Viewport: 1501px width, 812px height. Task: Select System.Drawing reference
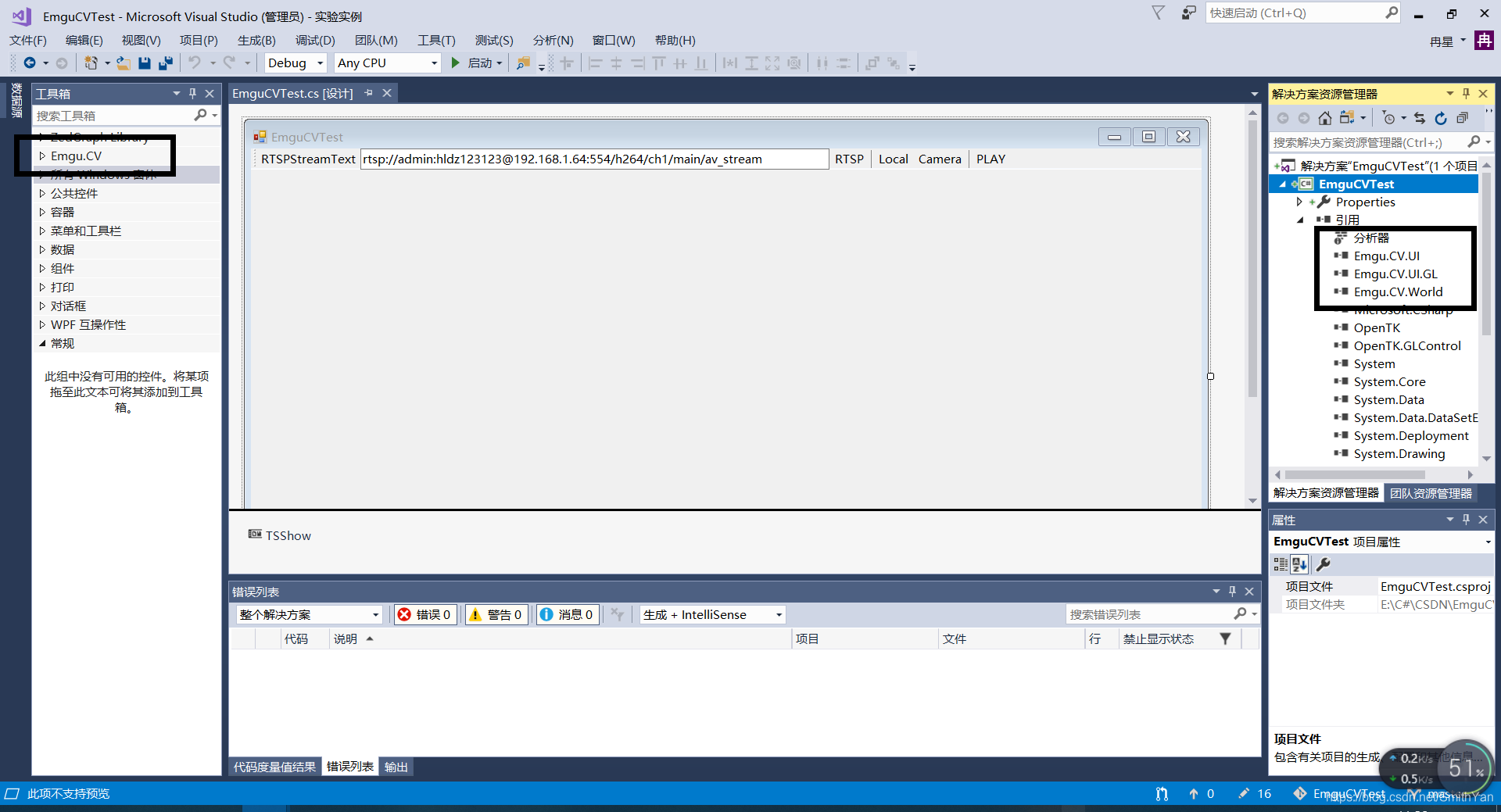click(x=1399, y=454)
